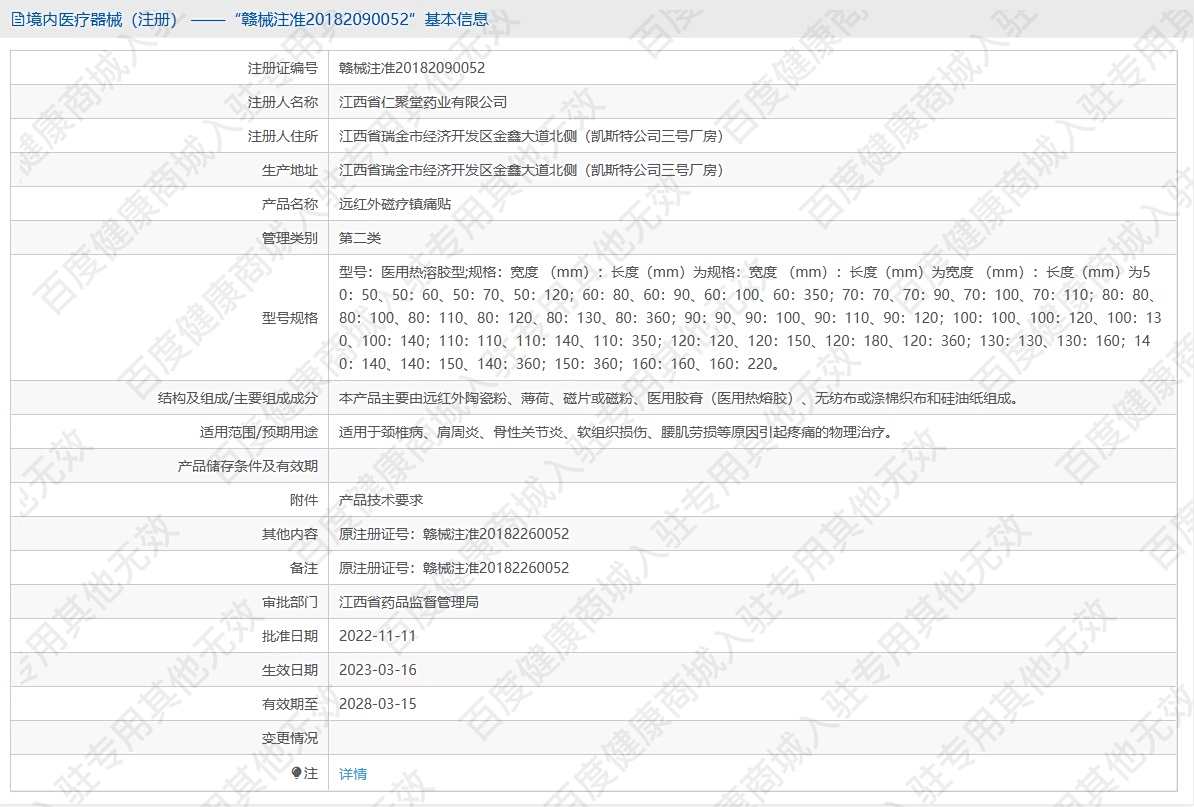Select the 型号规格 label

[289, 318]
